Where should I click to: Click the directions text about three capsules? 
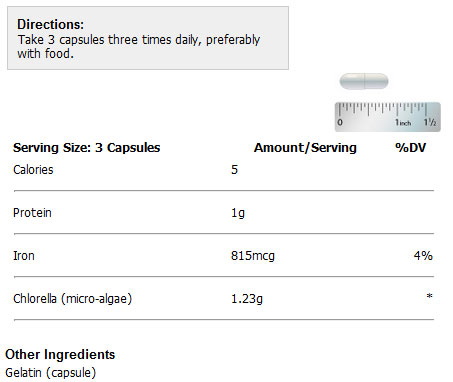139,46
